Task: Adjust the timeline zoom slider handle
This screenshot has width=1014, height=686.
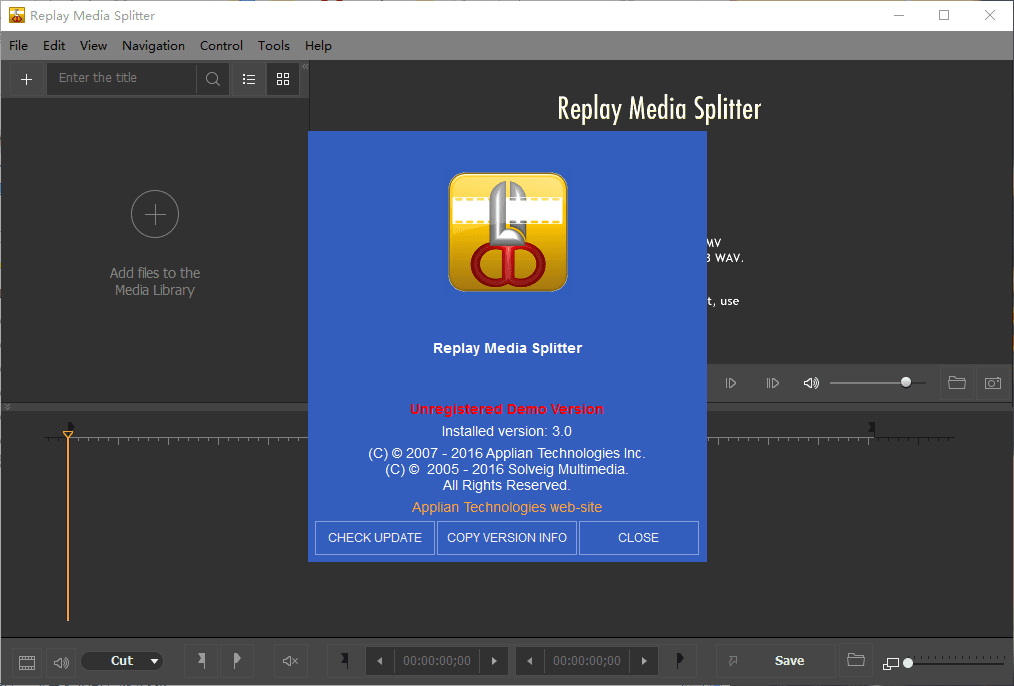Action: coord(908,663)
